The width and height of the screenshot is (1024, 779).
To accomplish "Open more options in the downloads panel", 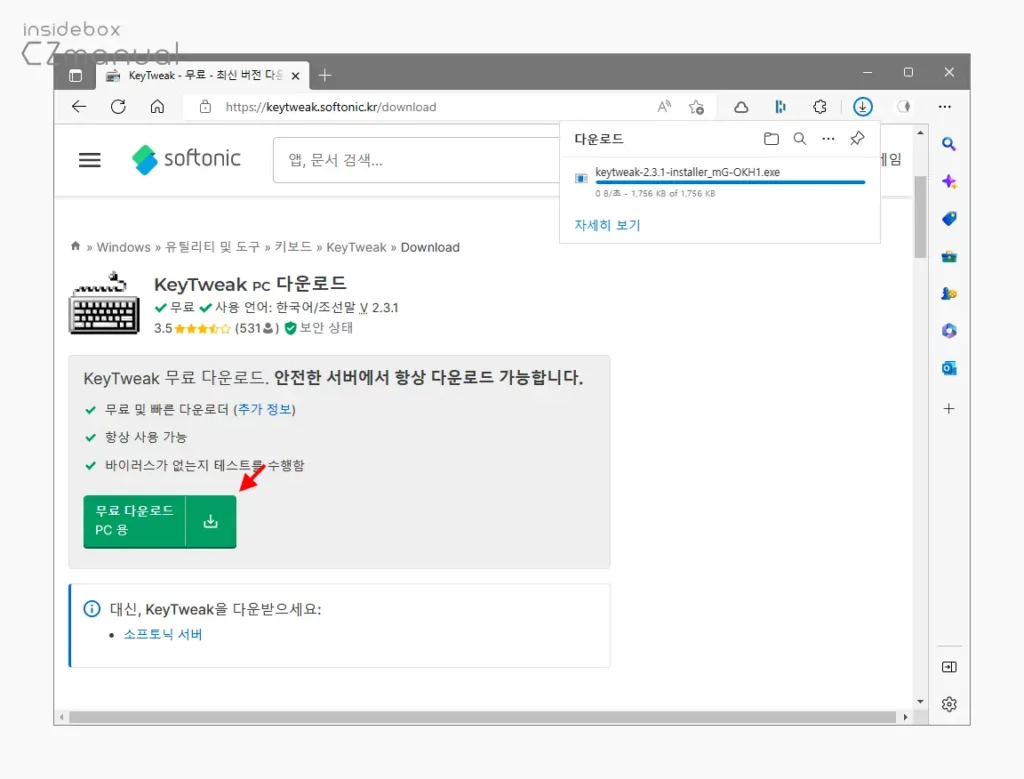I will tap(828, 139).
